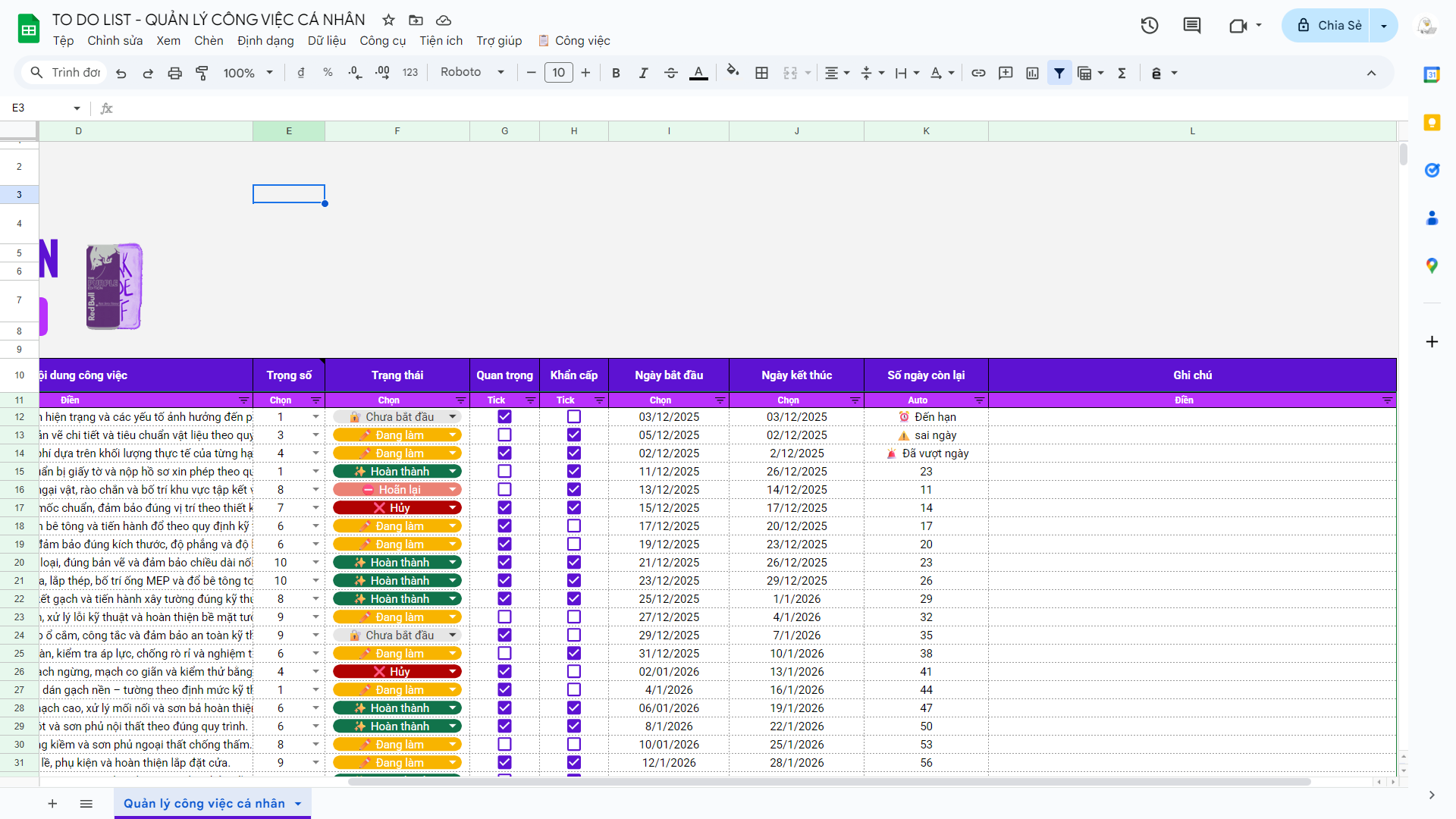Open the font Roboto dropdown

coord(472,72)
